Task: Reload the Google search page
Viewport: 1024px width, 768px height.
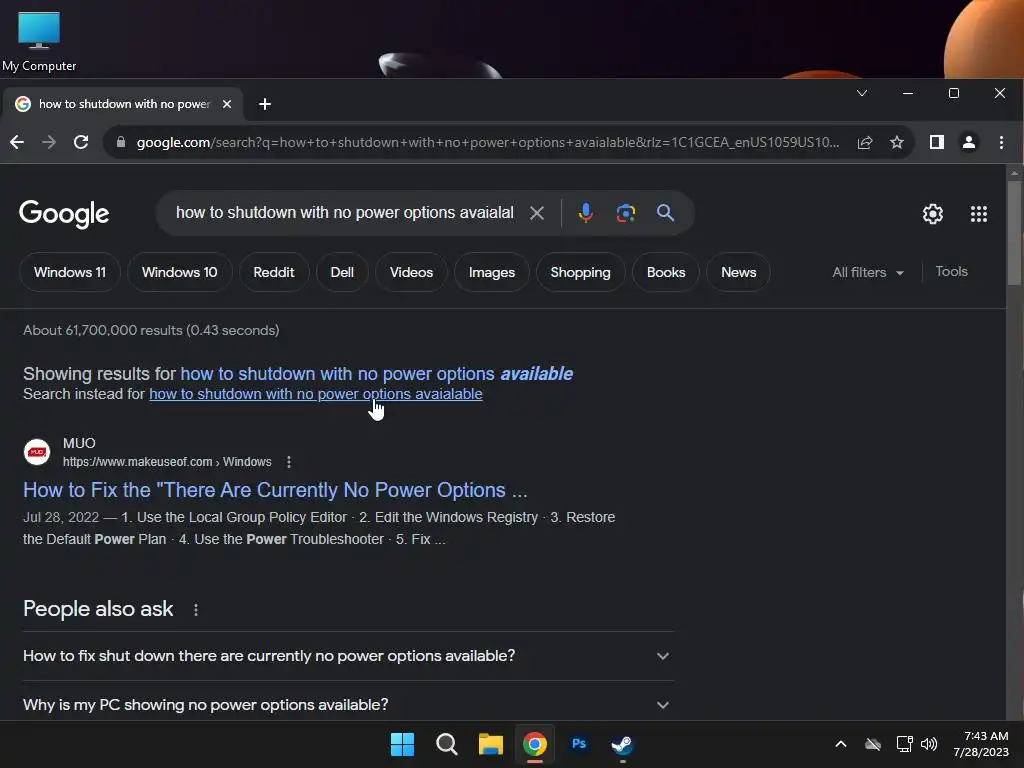Action: [81, 142]
